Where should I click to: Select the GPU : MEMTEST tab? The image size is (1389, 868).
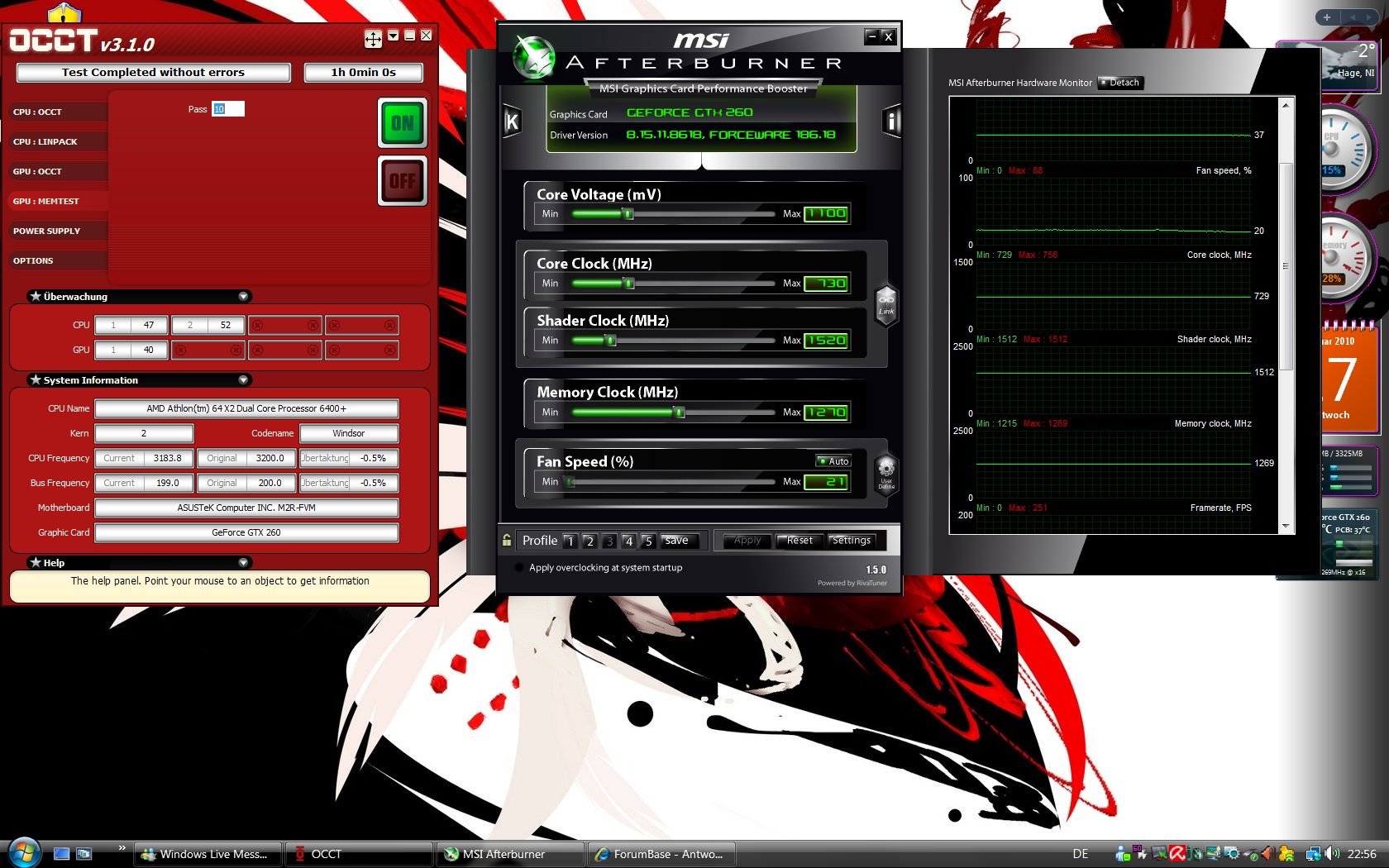(58, 201)
